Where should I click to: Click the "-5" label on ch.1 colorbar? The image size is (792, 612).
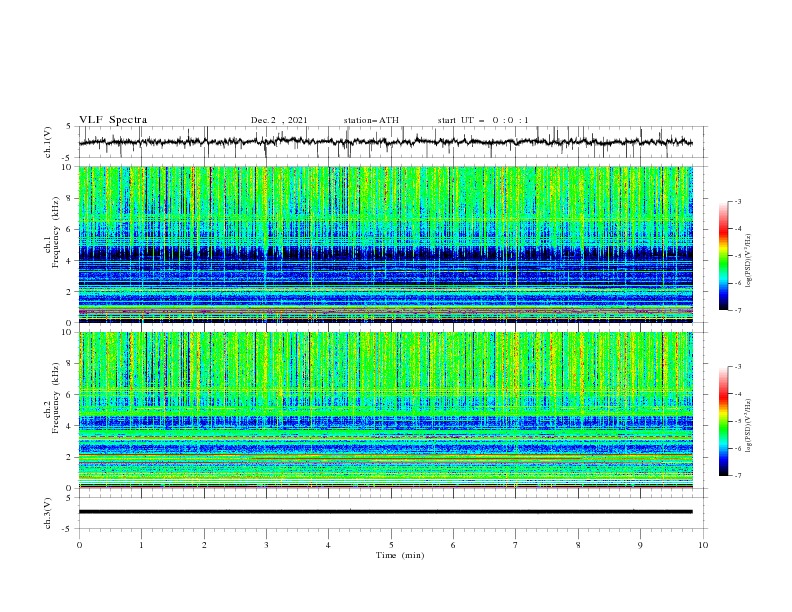738,256
